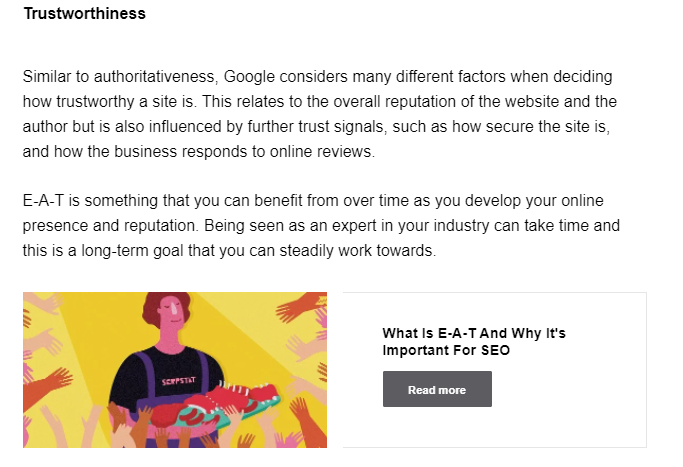683x467 pixels.
Task: Click the Read more button
Action: tap(437, 389)
